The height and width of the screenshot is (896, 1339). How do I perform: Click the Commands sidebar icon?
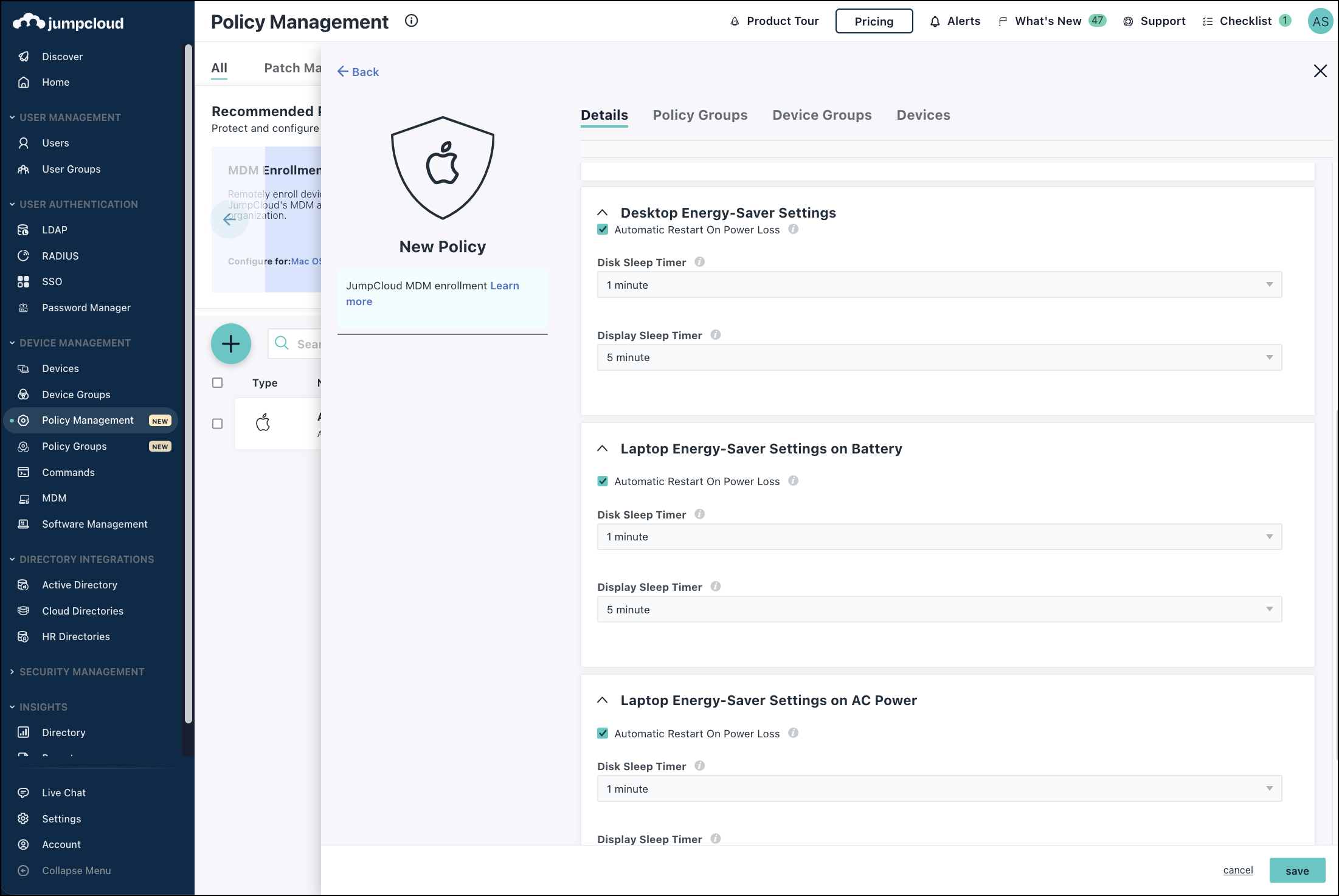click(x=24, y=472)
